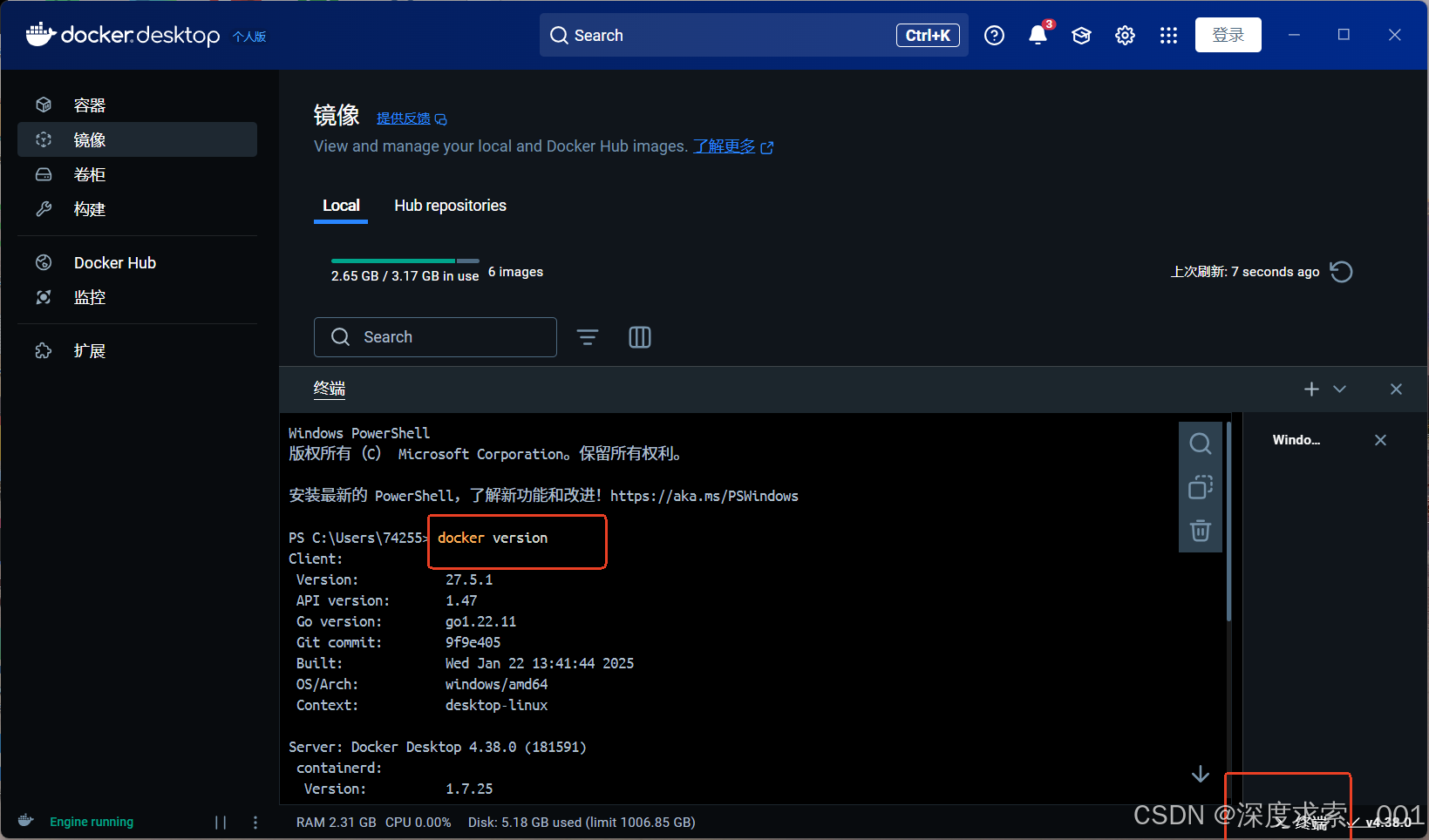Open the manage columns icon

click(640, 337)
